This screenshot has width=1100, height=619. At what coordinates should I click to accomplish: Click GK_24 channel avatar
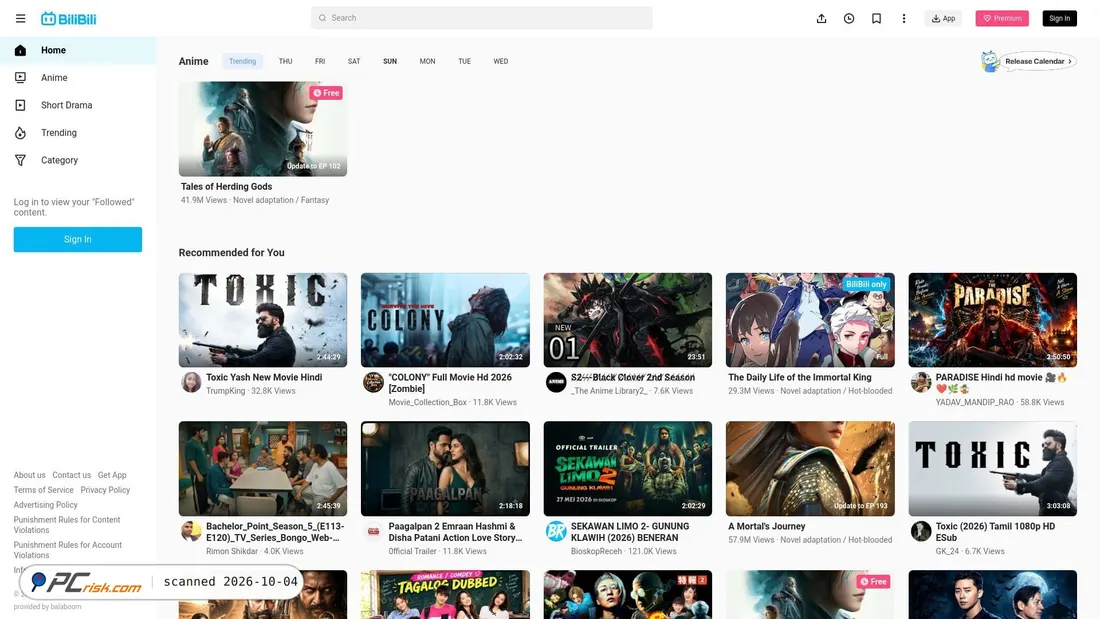(920, 531)
